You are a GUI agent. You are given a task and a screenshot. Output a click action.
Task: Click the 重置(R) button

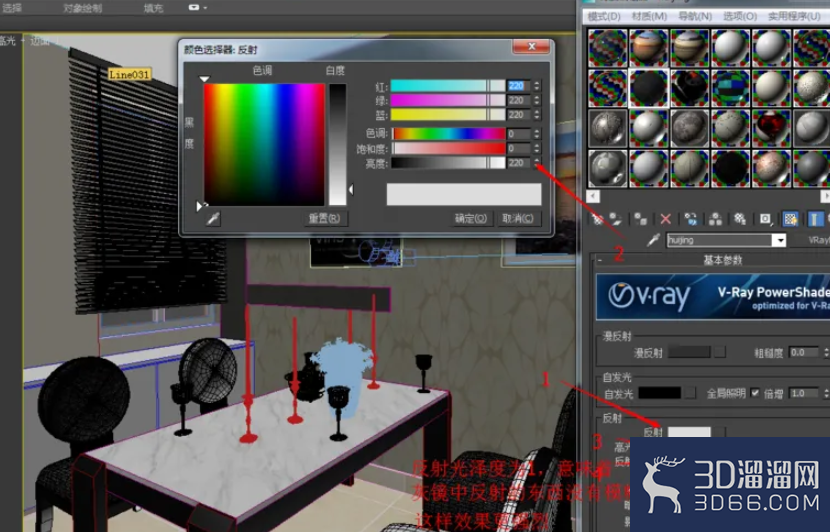pos(326,218)
